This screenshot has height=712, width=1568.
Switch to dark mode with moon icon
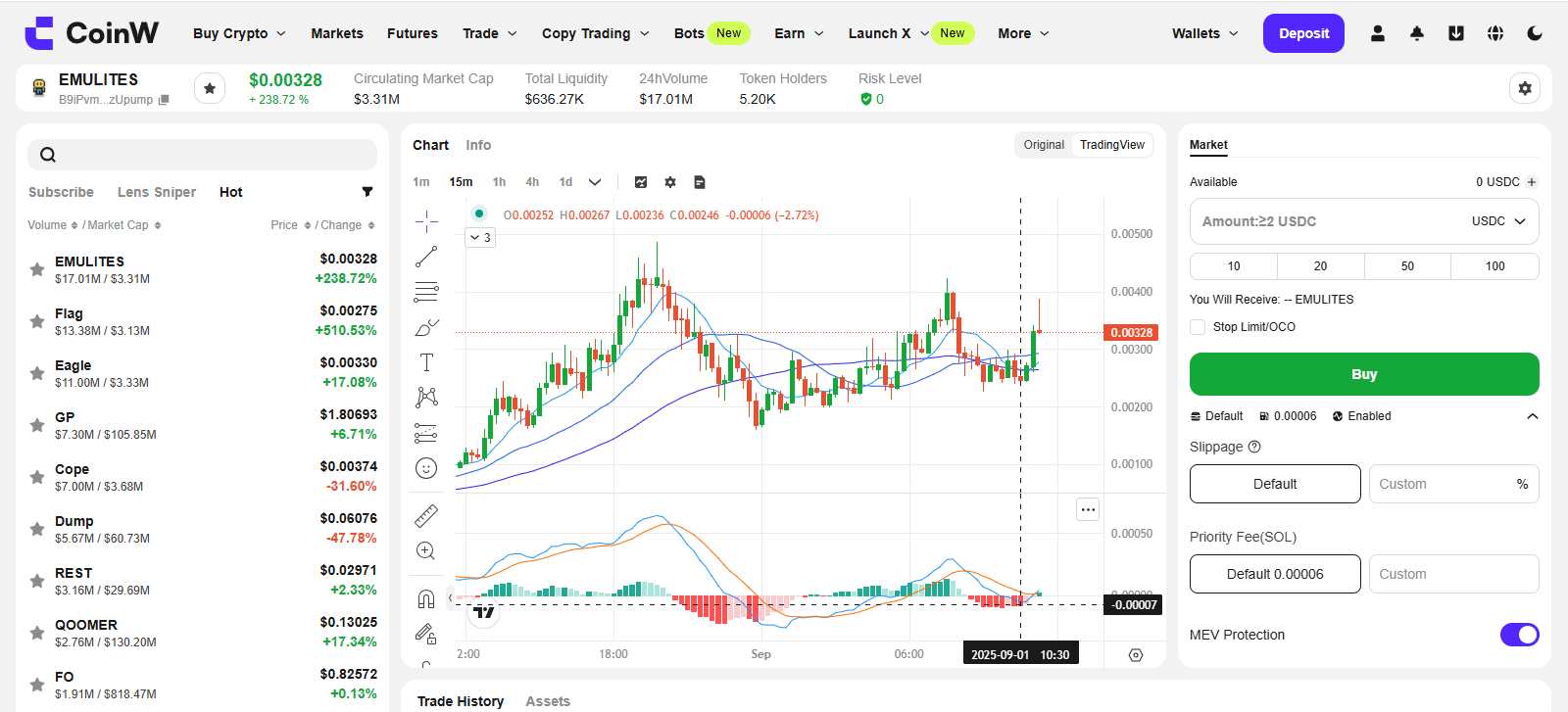click(x=1535, y=33)
